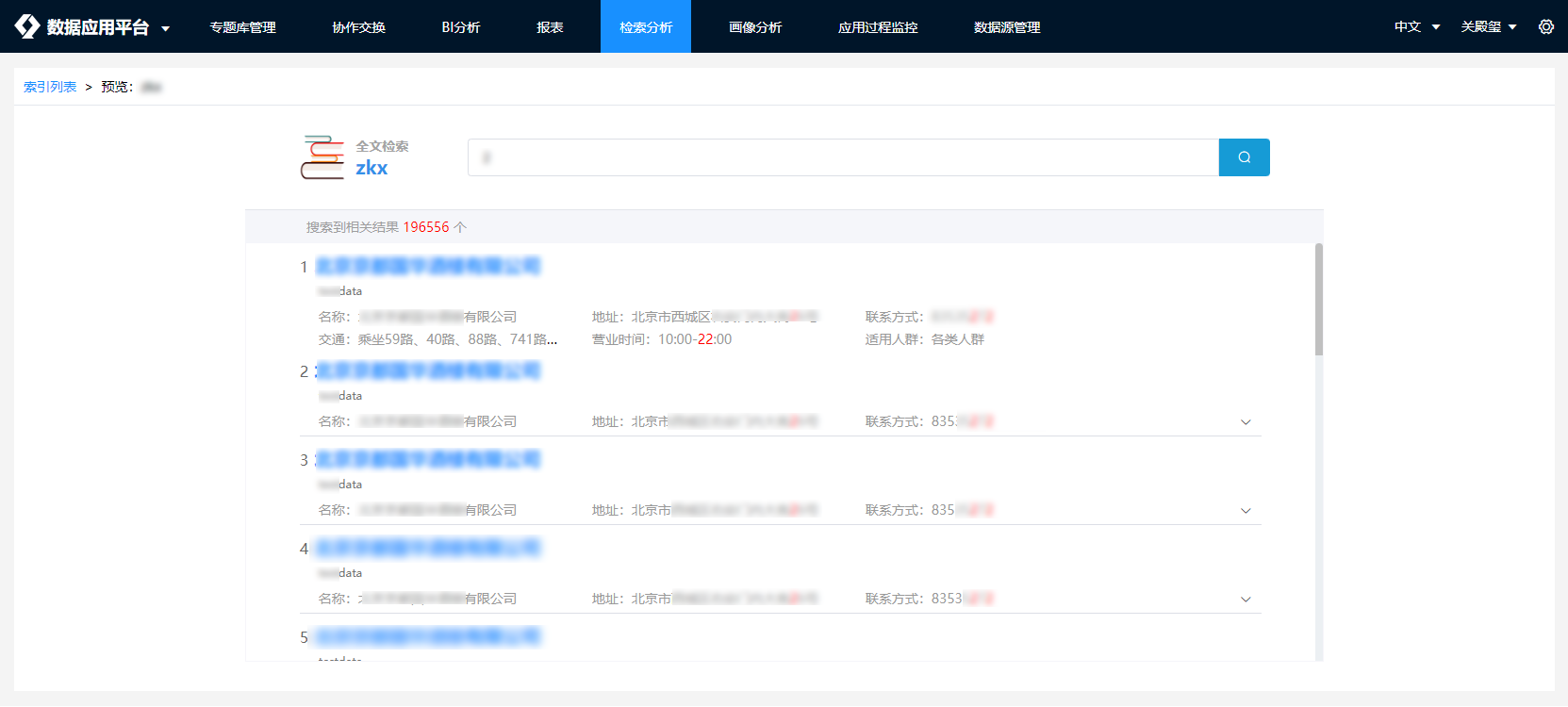This screenshot has width=1568, height=707.
Task: Open the 数据应用平台 dropdown arrow
Action: click(x=166, y=28)
